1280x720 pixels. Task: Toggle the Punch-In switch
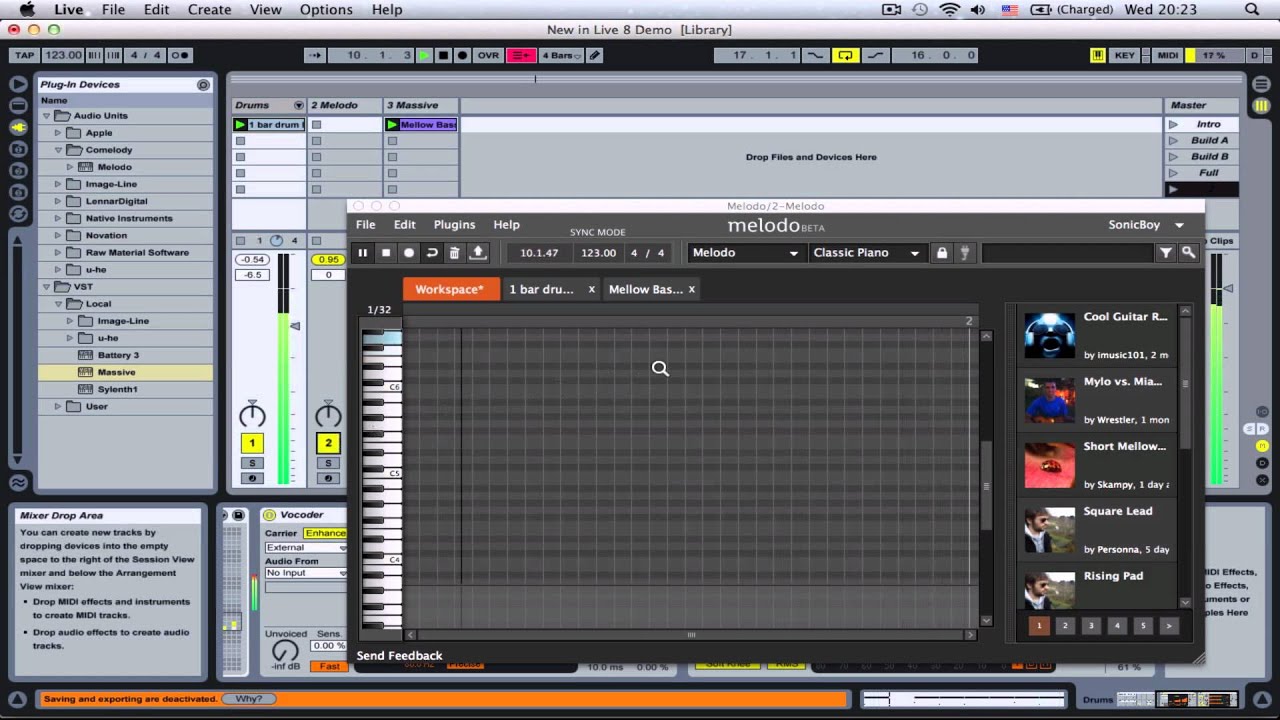click(x=816, y=55)
